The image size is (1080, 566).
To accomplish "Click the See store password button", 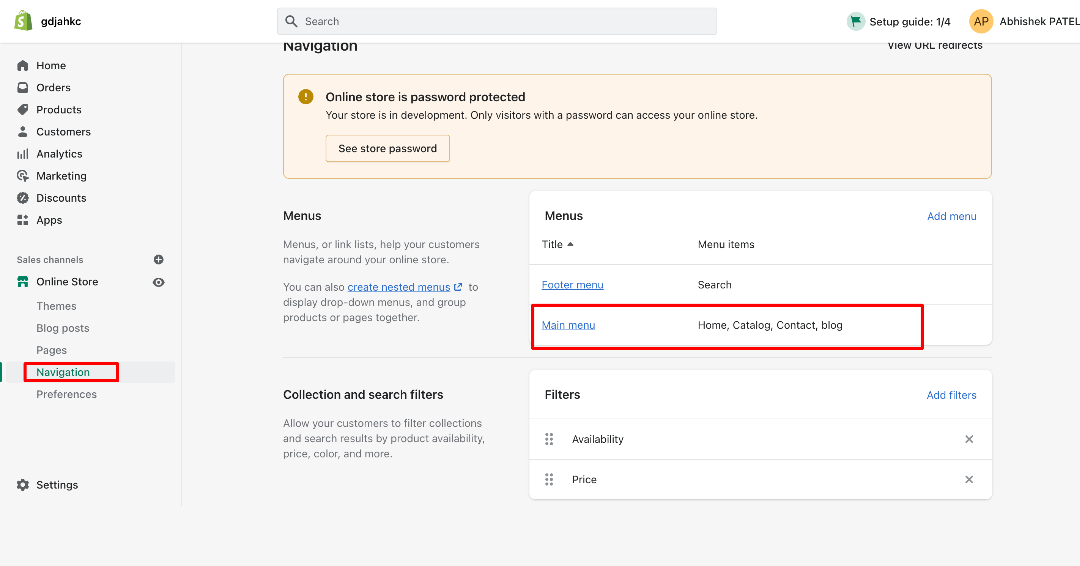I will point(388,148).
